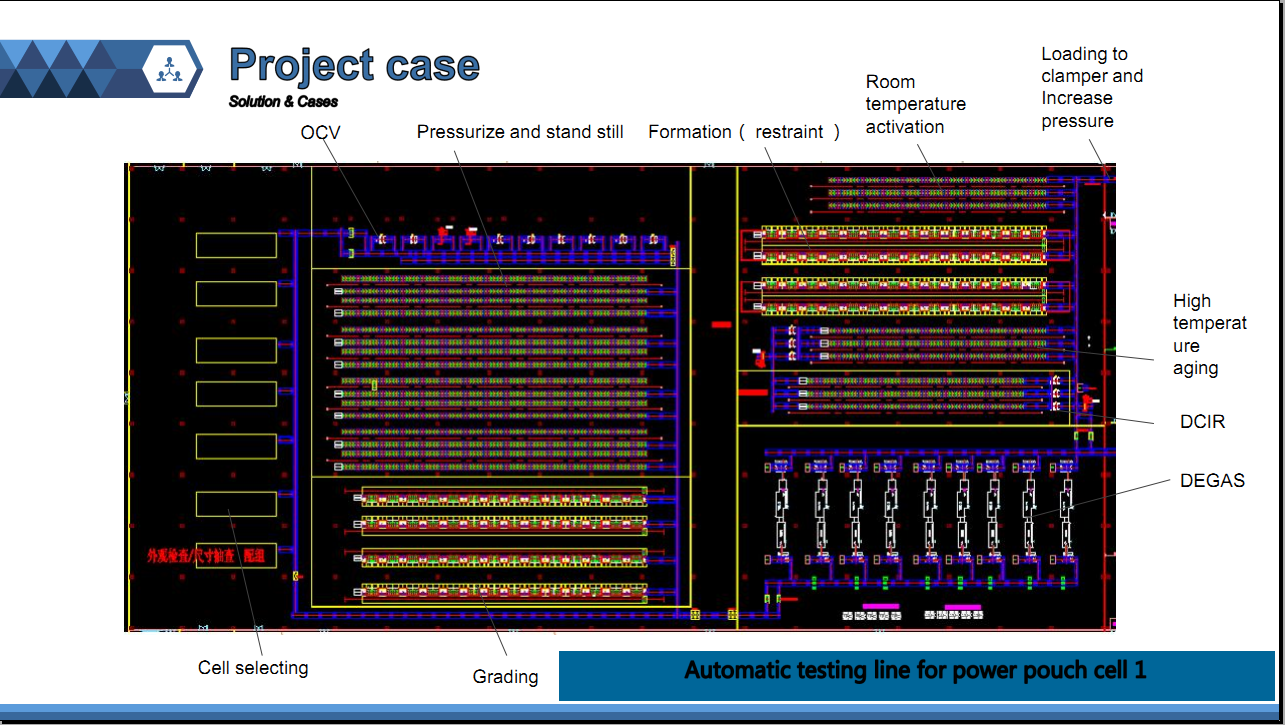Screen dimensions: 1285x725
Task: Click the 'DCIR' label
Action: tap(1202, 422)
